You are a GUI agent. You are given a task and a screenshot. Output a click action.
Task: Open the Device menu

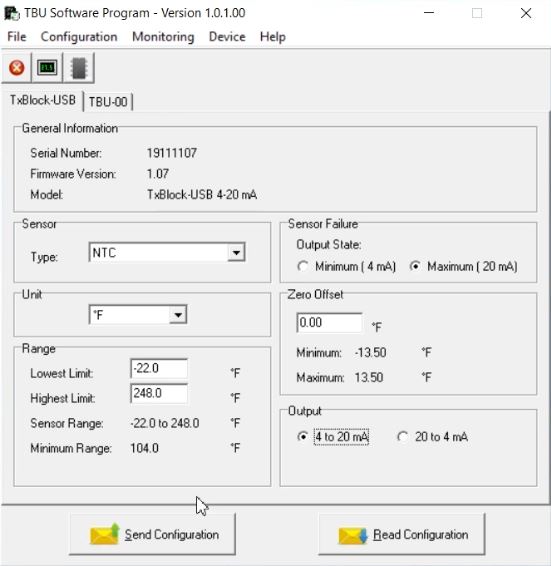(x=227, y=37)
